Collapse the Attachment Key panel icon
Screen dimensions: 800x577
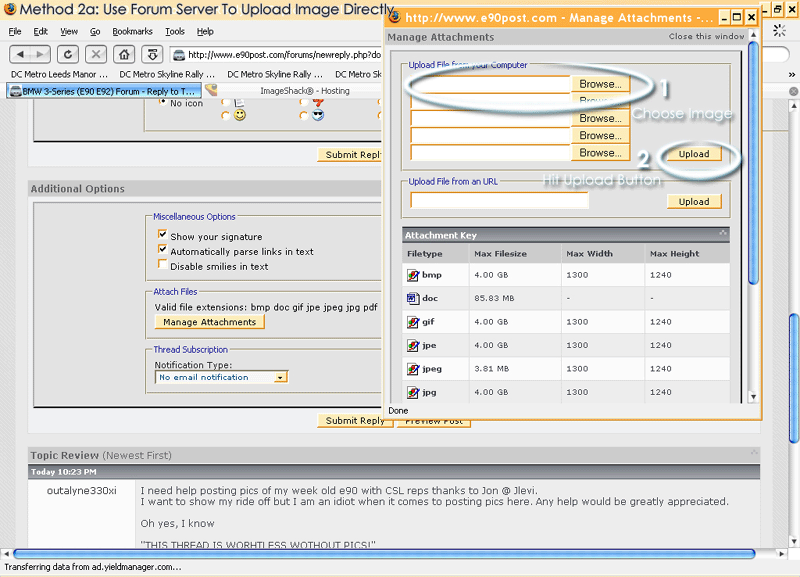(x=723, y=233)
